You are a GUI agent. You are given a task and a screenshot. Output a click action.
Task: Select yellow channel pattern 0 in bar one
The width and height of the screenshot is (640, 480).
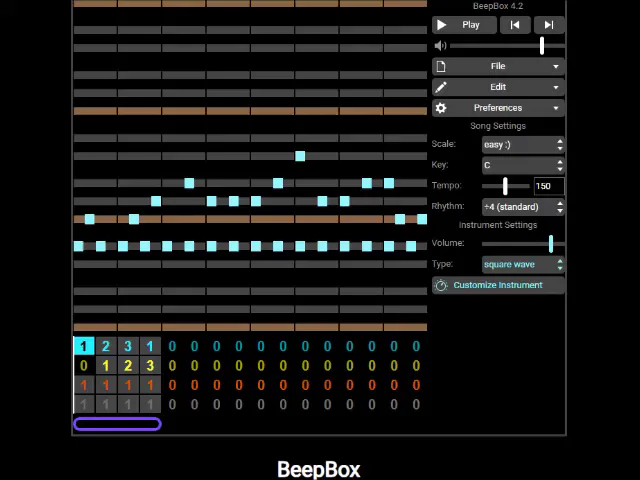pyautogui.click(x=84, y=366)
